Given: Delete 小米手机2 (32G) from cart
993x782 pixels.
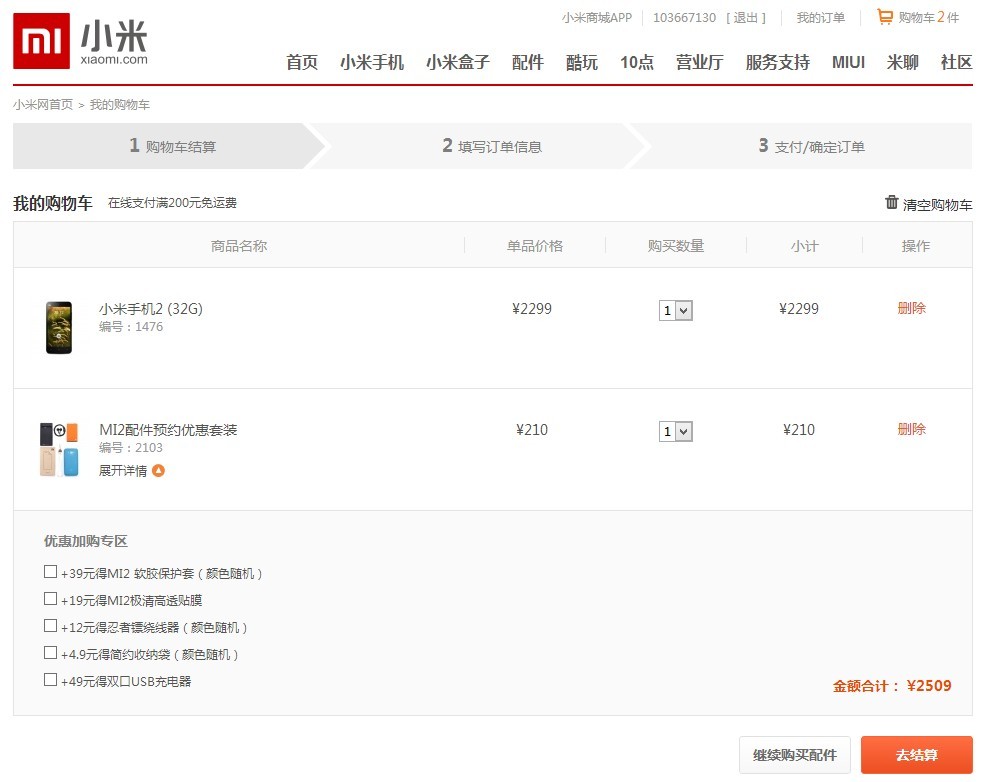Looking at the screenshot, I should (x=911, y=308).
